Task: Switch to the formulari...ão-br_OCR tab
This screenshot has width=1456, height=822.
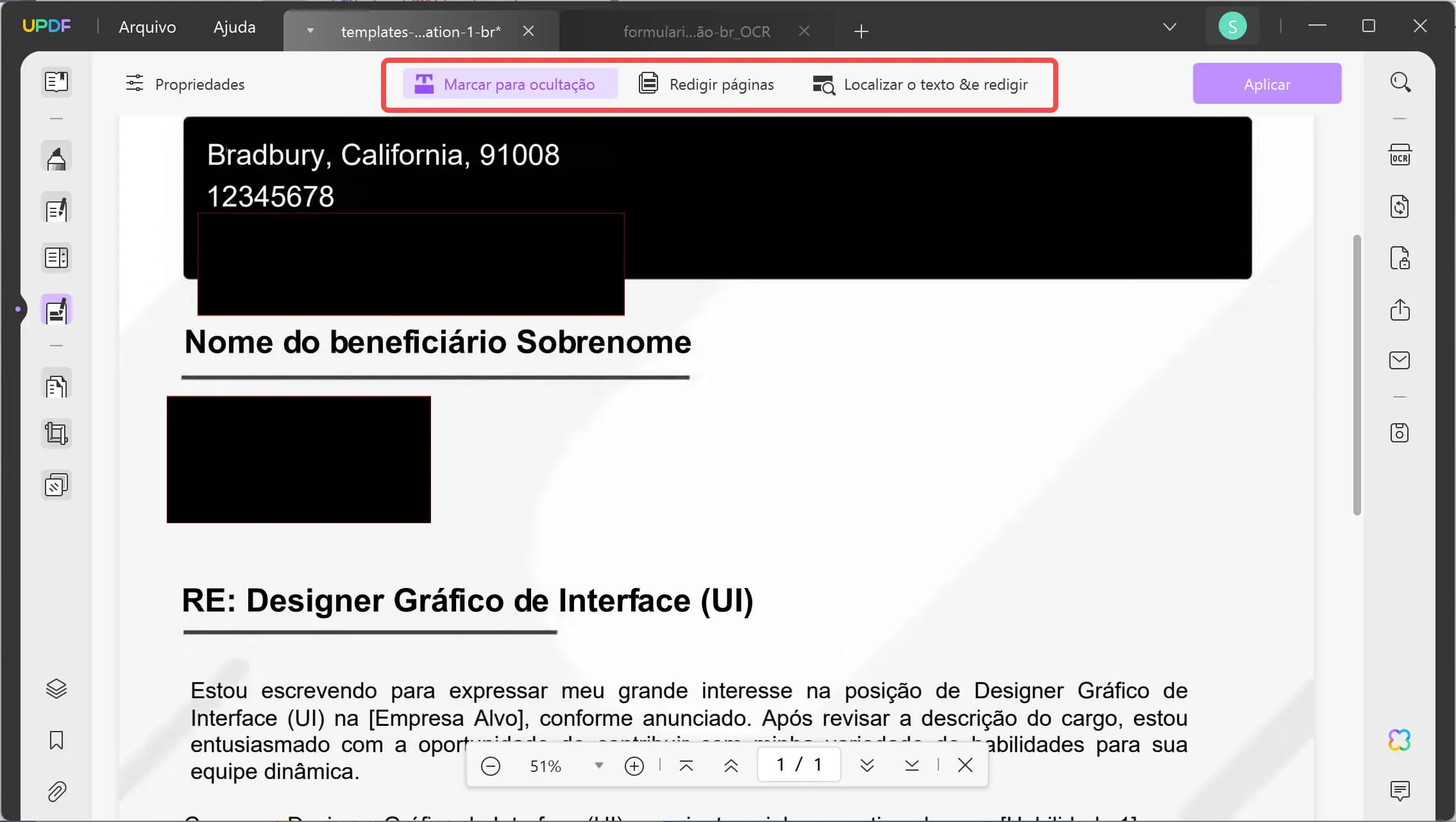Action: (x=696, y=31)
